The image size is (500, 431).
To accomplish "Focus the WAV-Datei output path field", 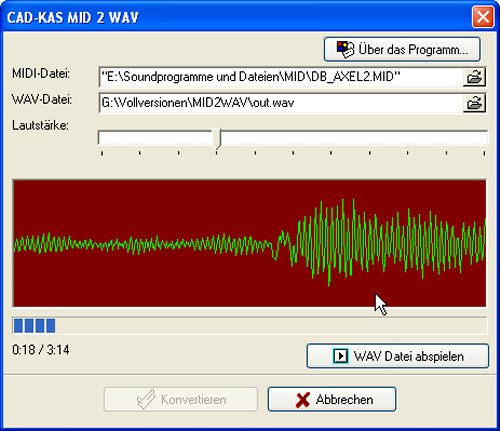I will coord(281,103).
